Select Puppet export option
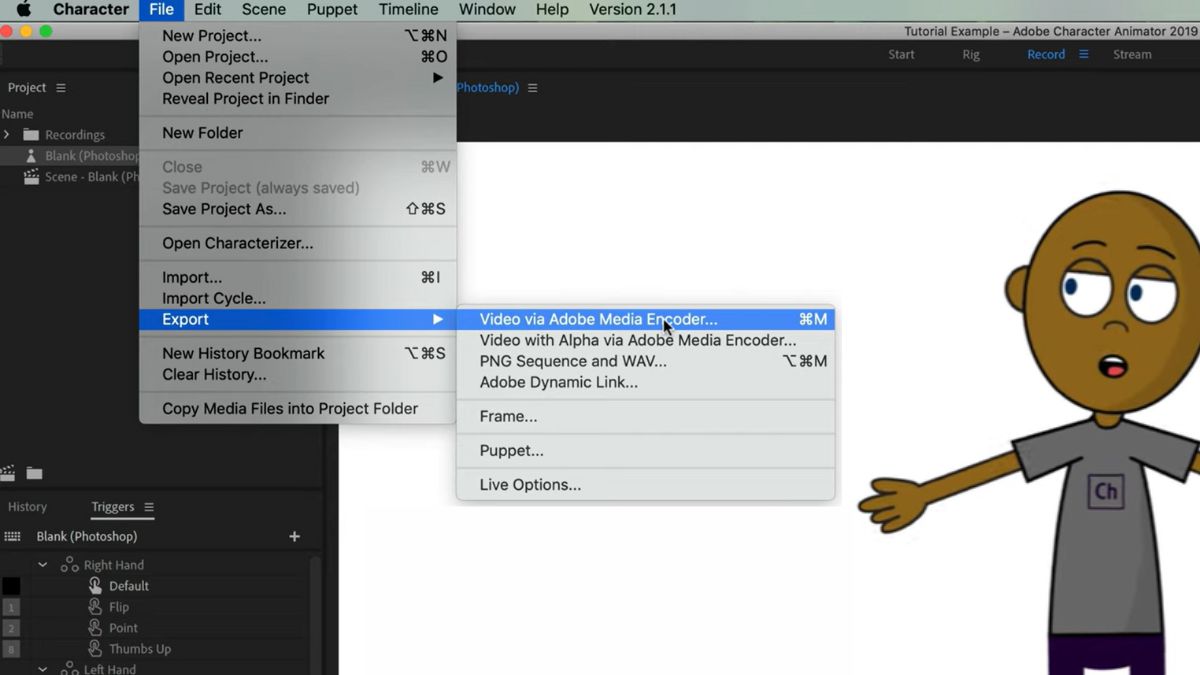Screen dimensions: 1200x675 pyautogui.click(x=645, y=451)
